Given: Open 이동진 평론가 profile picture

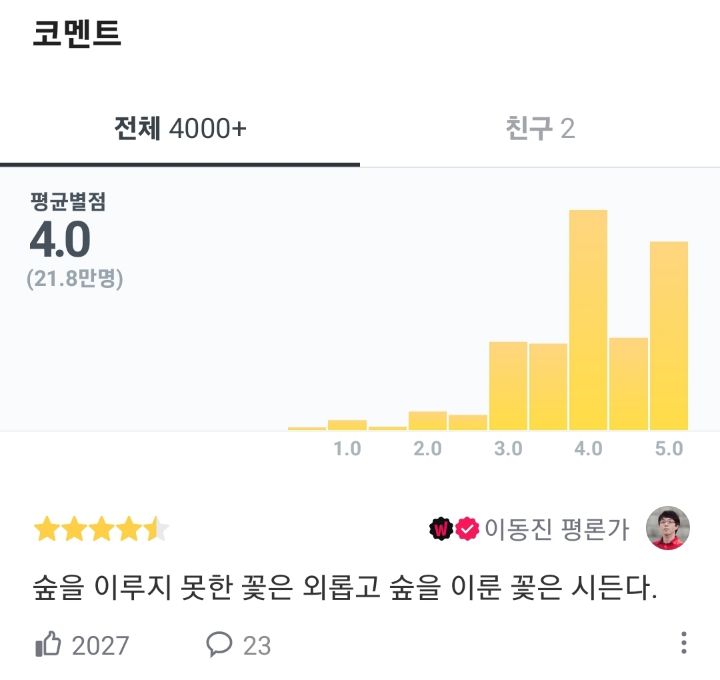Looking at the screenshot, I should 668,528.
